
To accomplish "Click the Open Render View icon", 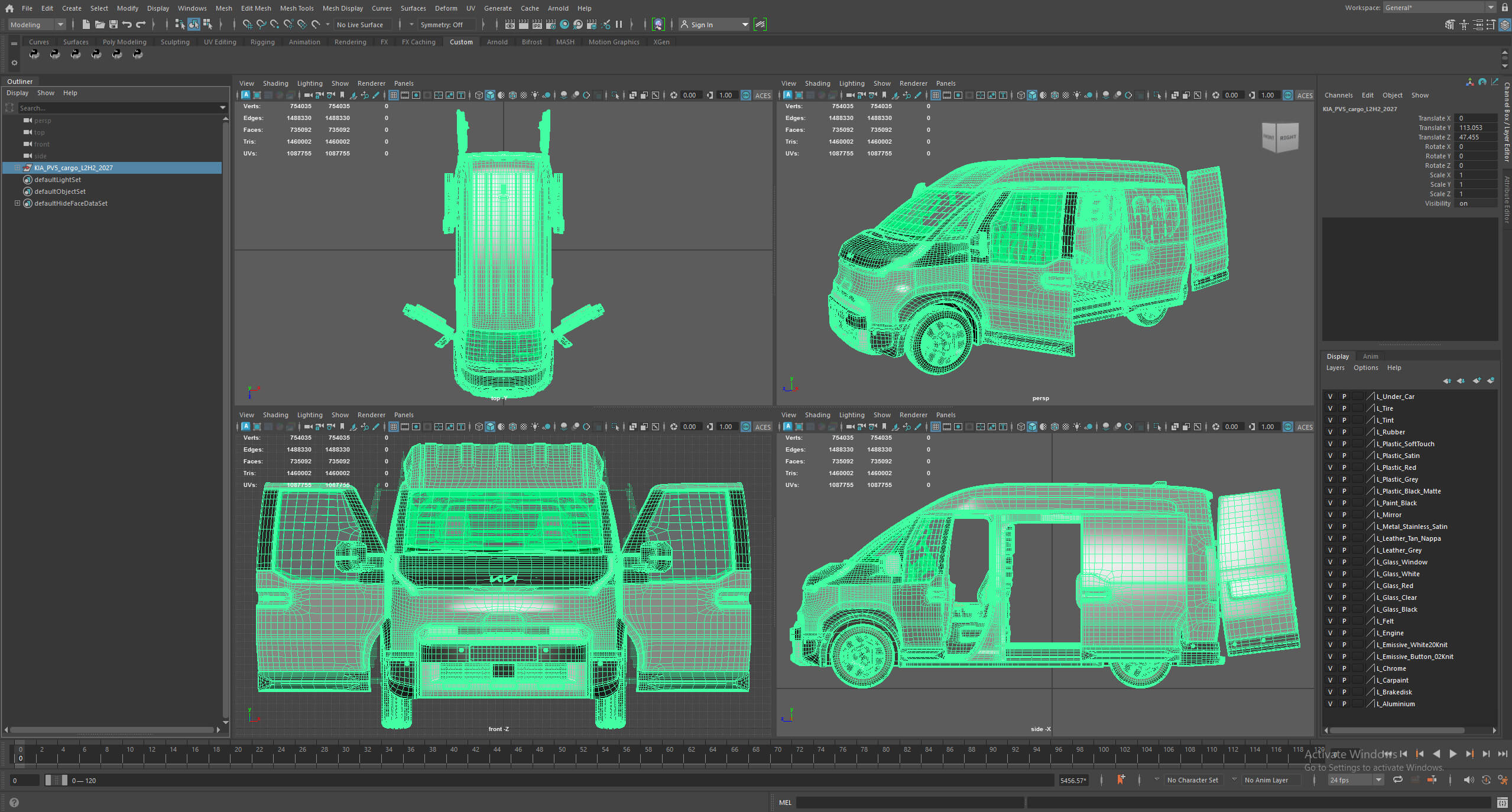I will pos(510,24).
